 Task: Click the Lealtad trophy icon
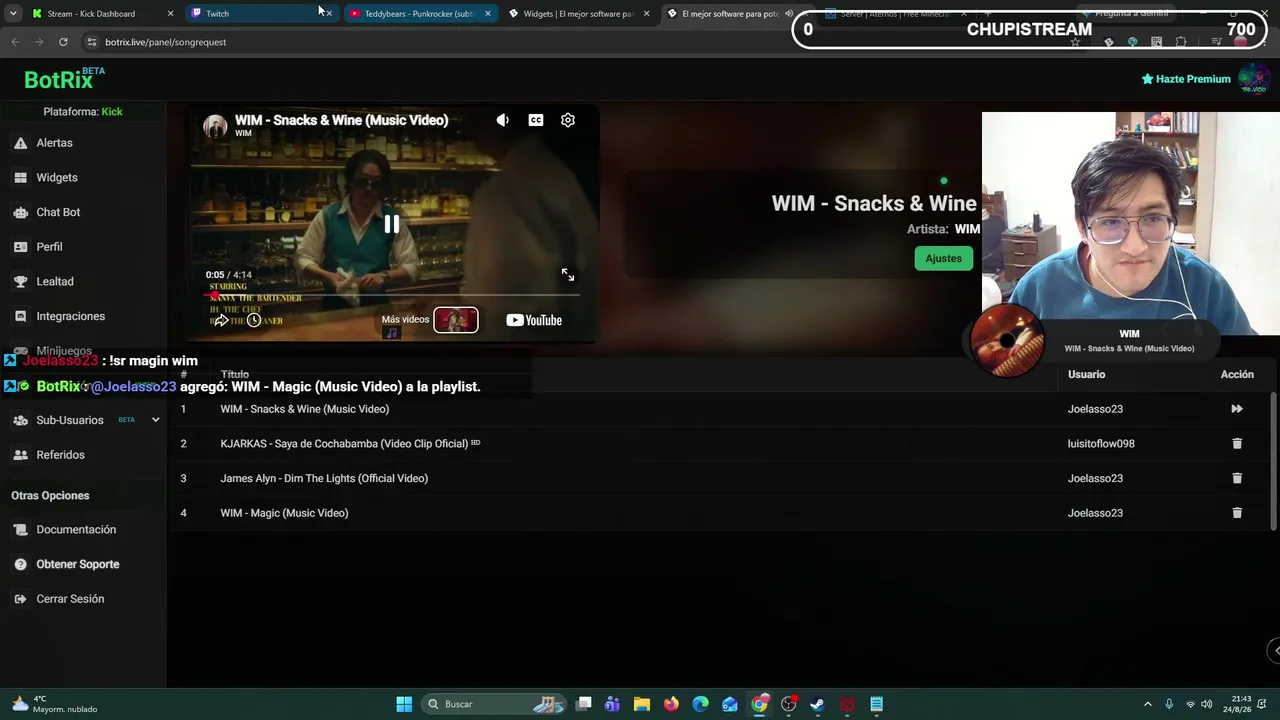pos(20,282)
